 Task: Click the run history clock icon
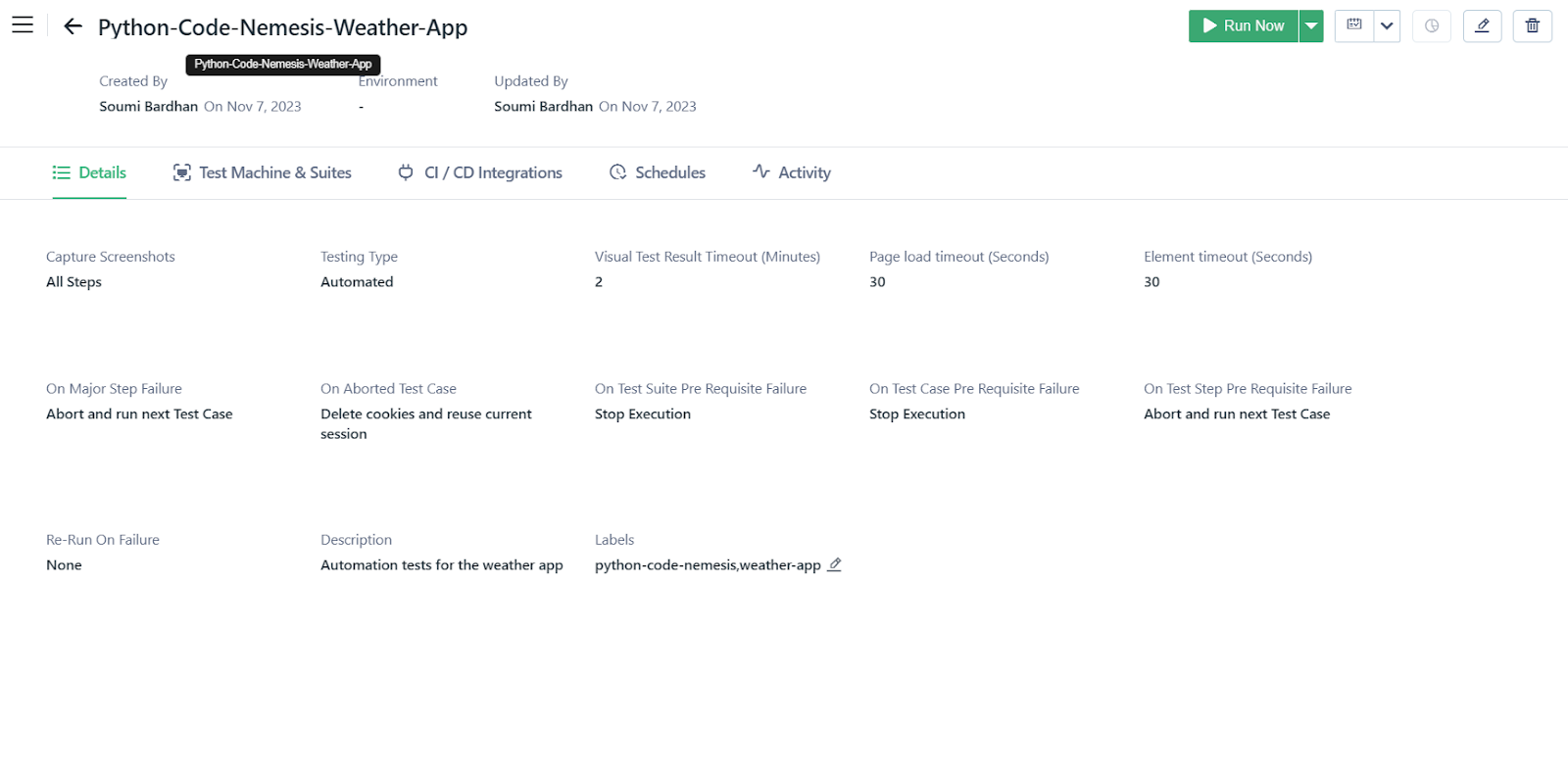click(1432, 26)
